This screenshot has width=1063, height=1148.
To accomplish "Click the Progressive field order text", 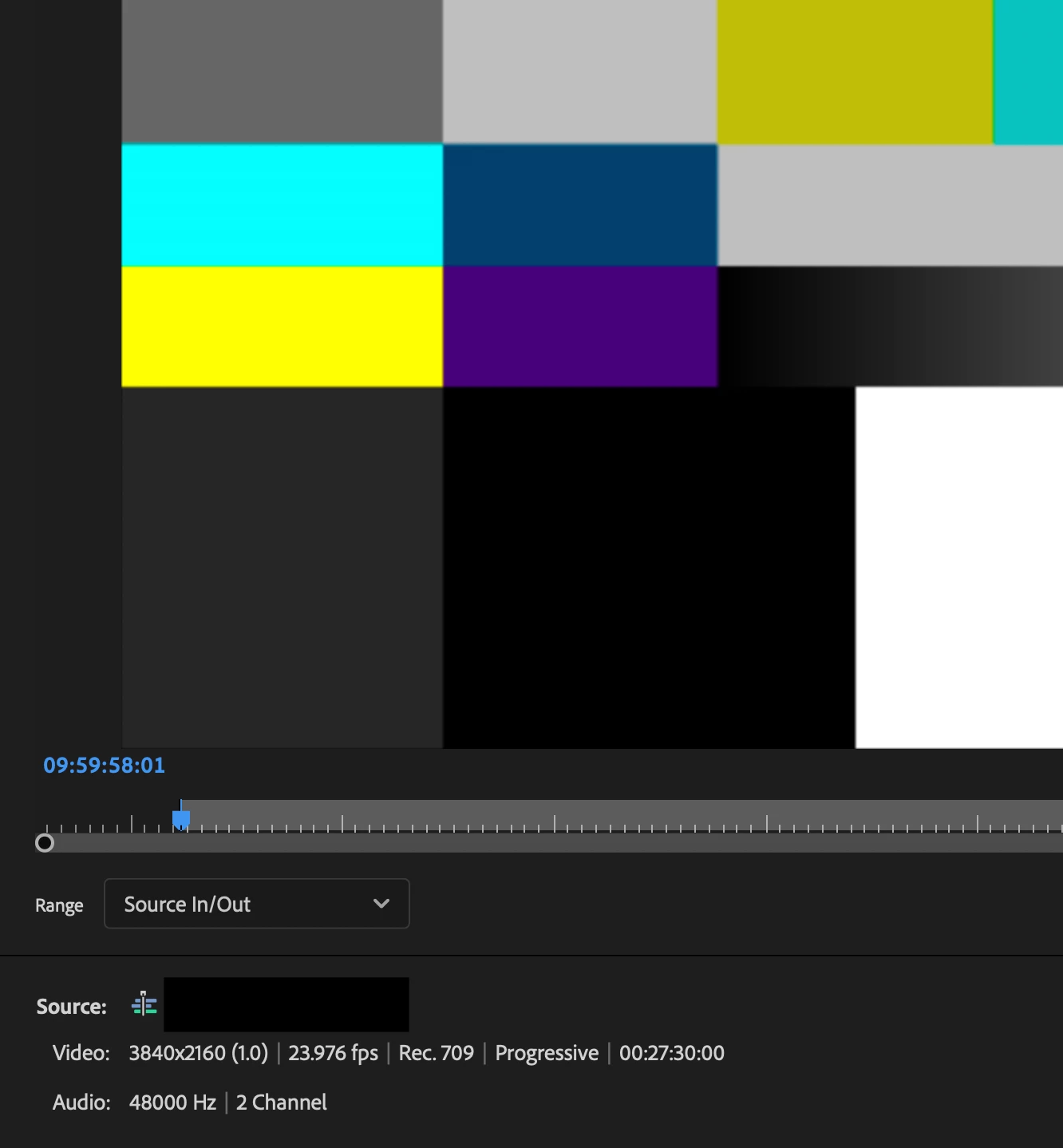I will 547,1053.
